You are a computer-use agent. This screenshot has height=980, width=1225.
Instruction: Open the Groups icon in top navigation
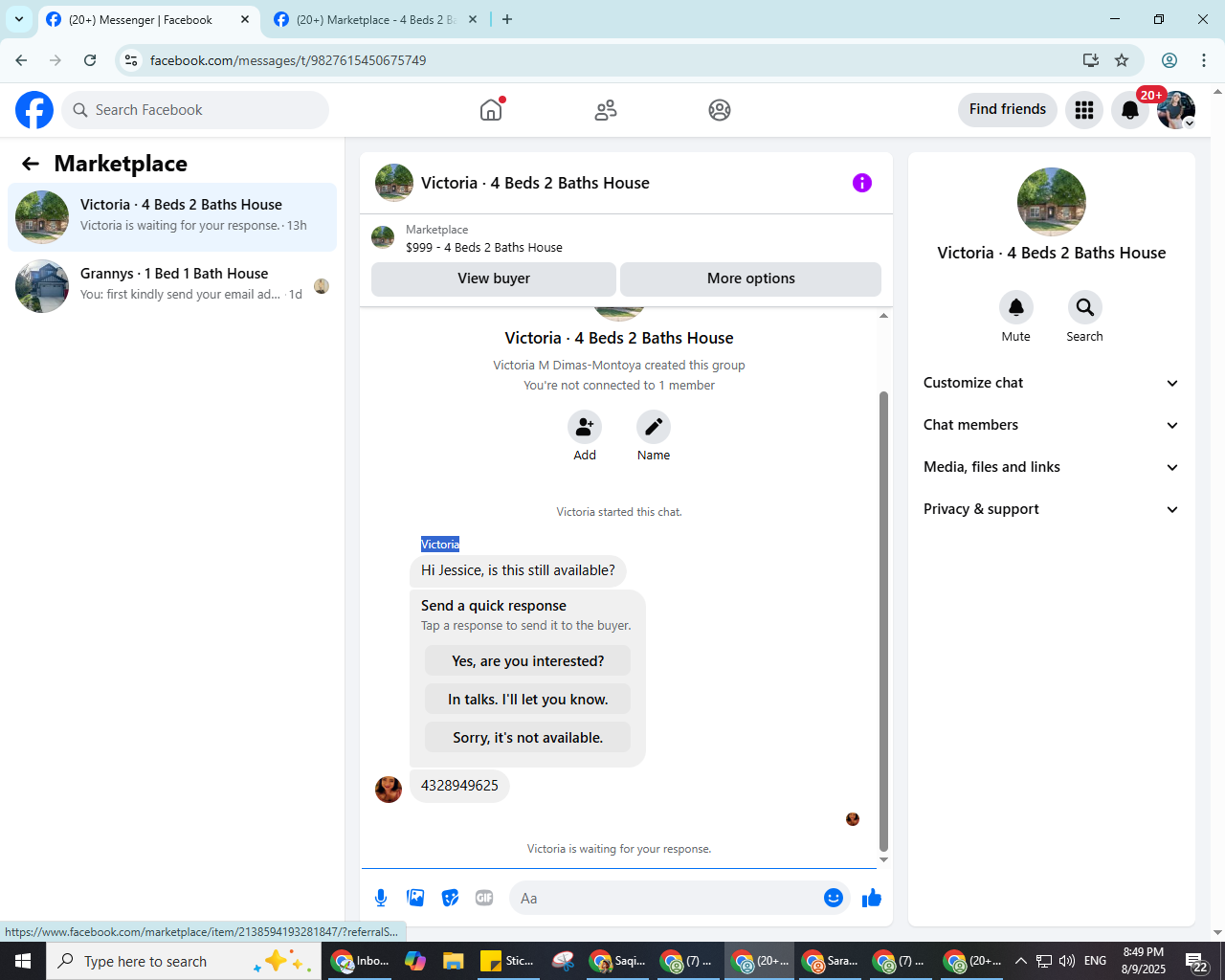point(720,110)
